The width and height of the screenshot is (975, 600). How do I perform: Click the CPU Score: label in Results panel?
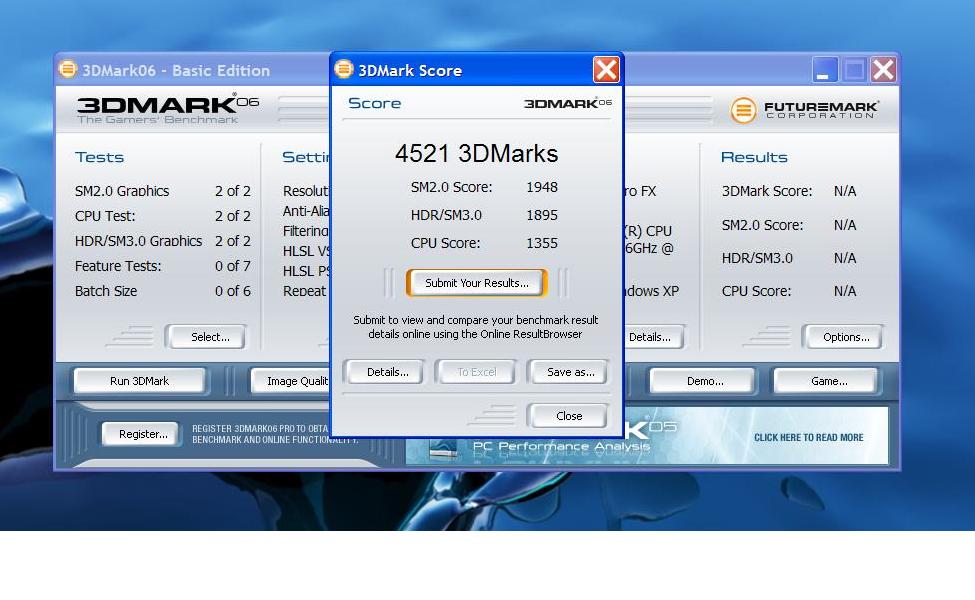pos(756,291)
